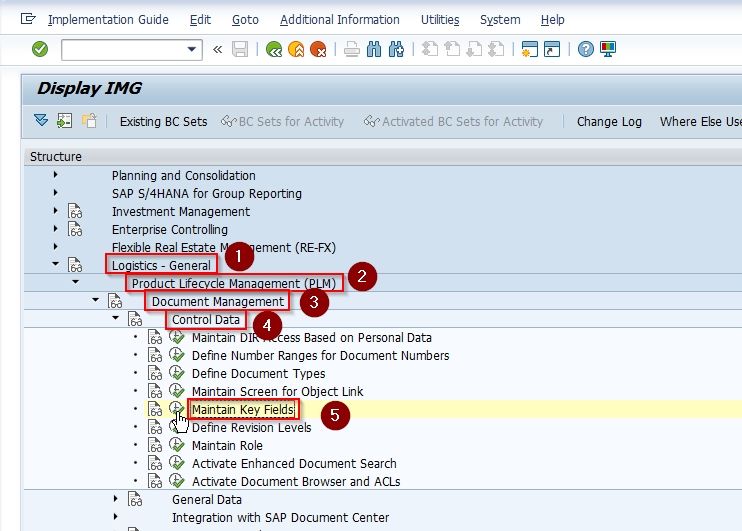Open the Utilities menu
The height and width of the screenshot is (531, 742).
(440, 20)
